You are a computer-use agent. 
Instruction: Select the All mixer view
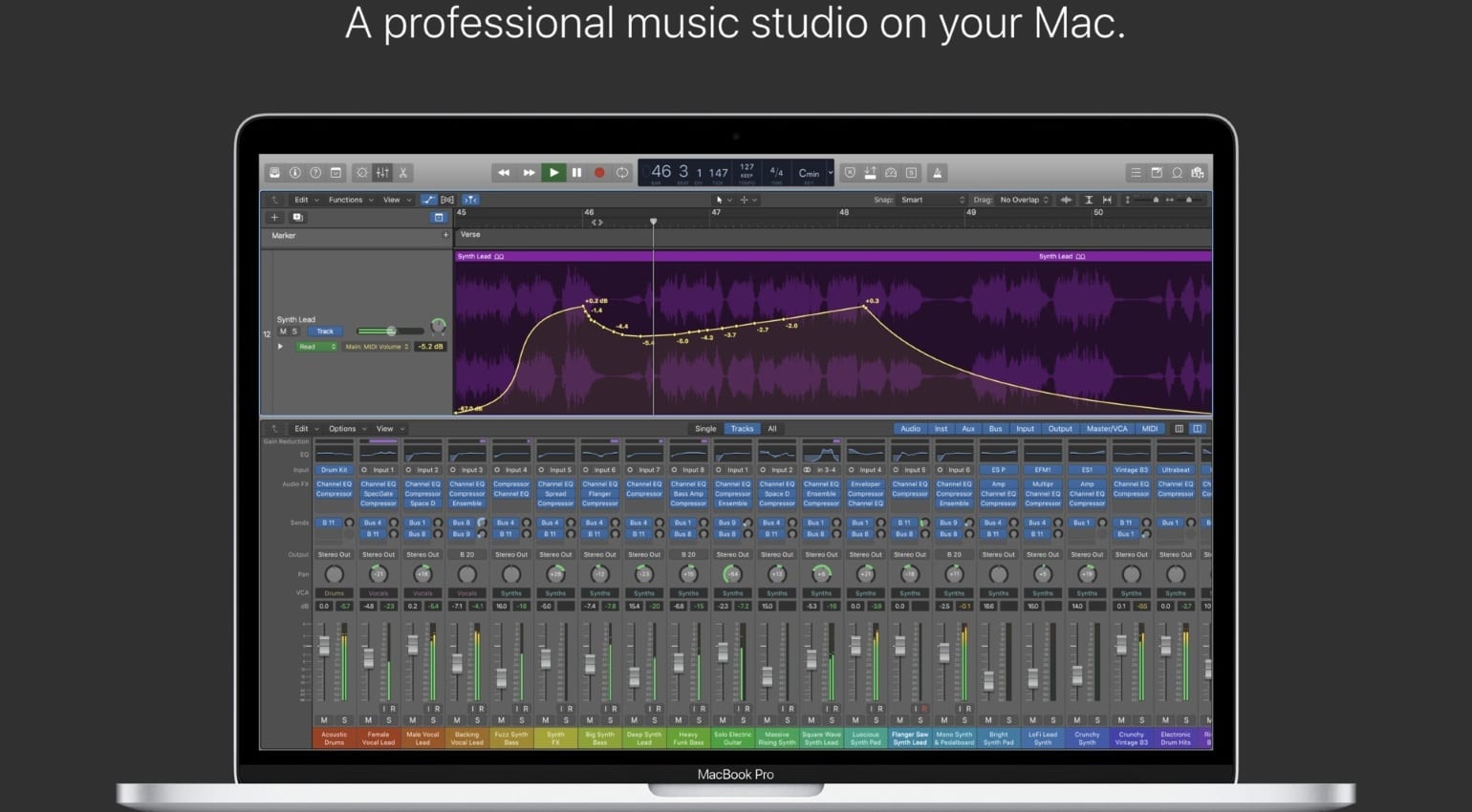772,429
